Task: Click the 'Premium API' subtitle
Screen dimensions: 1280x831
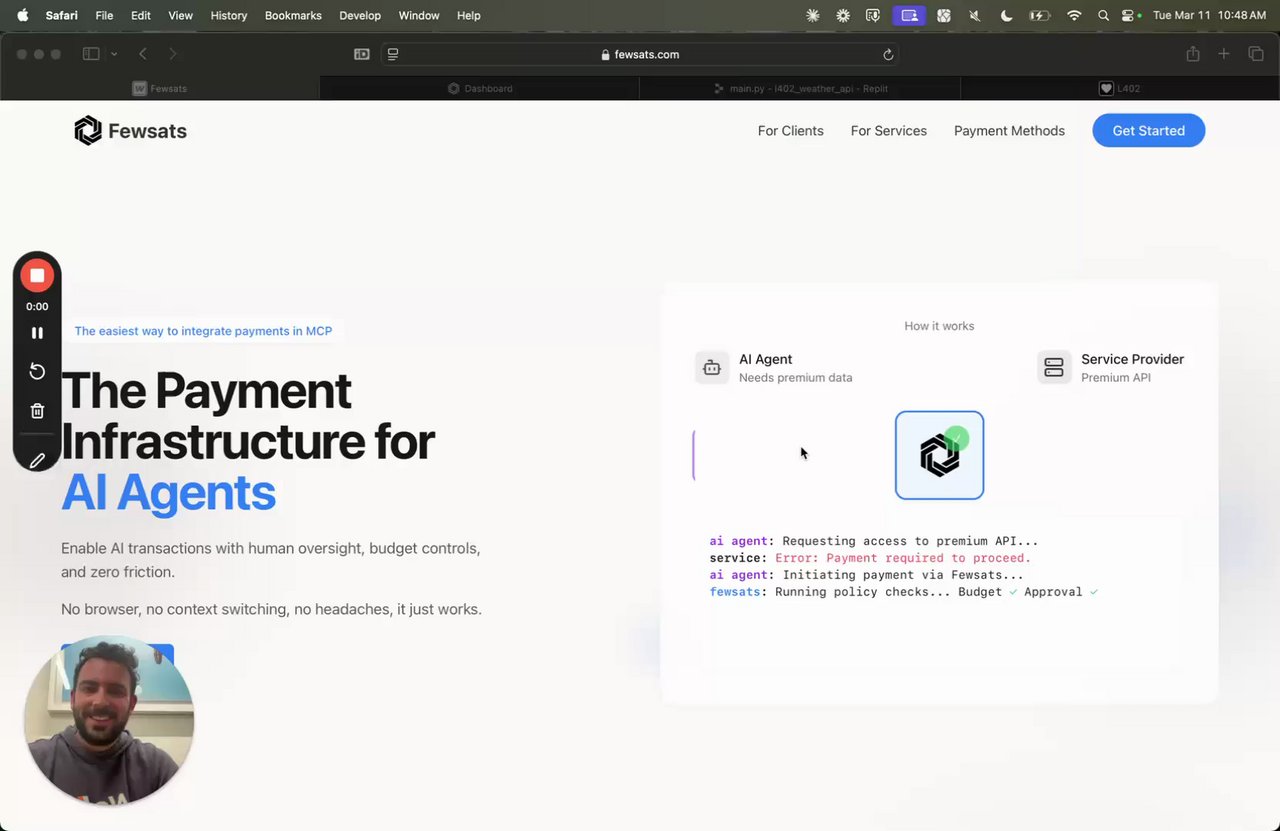Action: pyautogui.click(x=1116, y=378)
